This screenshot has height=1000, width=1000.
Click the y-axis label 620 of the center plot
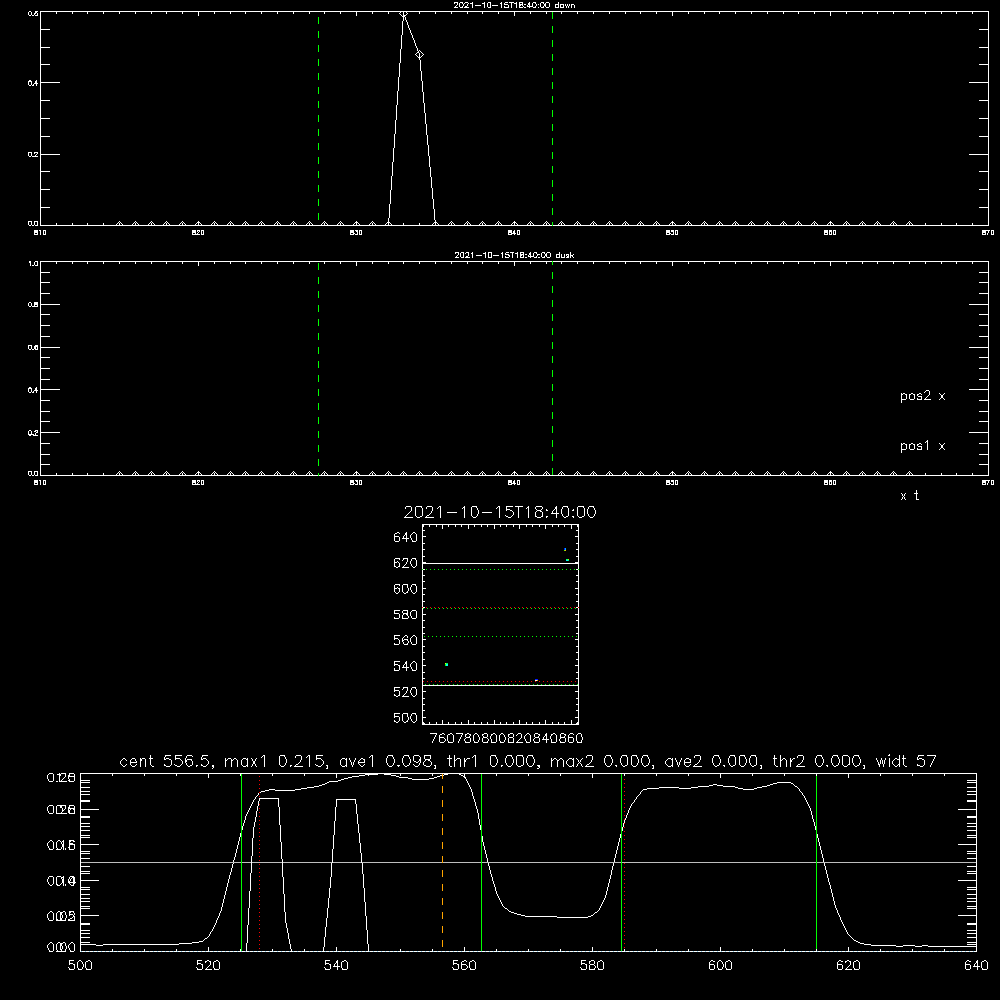pos(406,563)
